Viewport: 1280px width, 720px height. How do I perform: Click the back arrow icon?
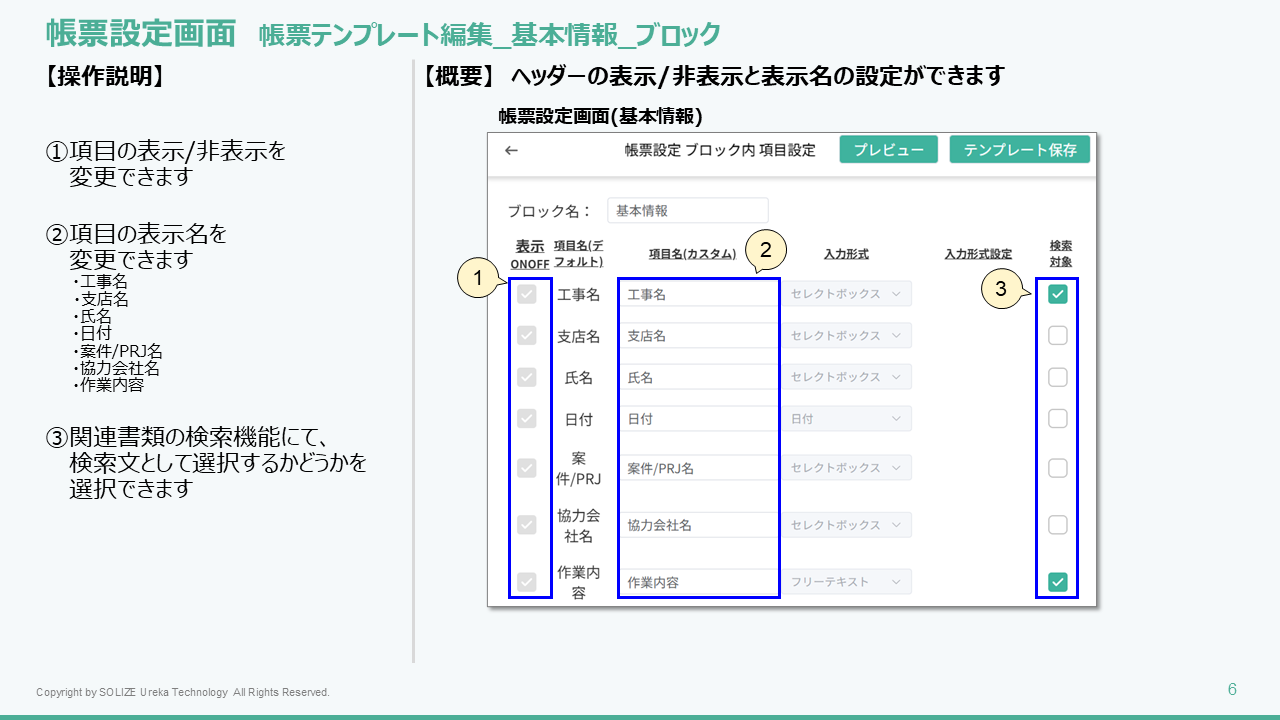pyautogui.click(x=511, y=150)
